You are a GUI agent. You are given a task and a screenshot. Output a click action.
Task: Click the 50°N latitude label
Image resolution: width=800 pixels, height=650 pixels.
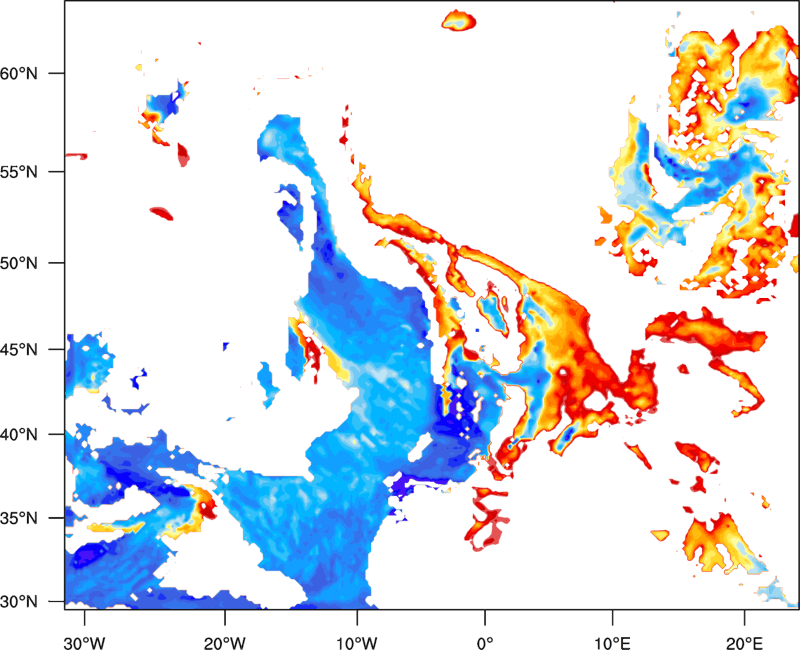[18, 263]
